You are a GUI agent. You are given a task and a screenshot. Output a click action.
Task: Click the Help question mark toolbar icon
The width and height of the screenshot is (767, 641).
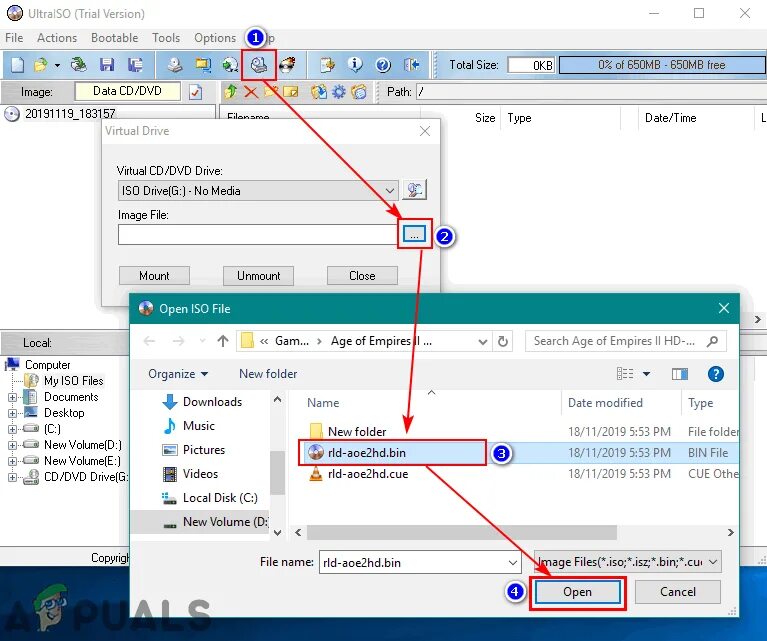383,65
